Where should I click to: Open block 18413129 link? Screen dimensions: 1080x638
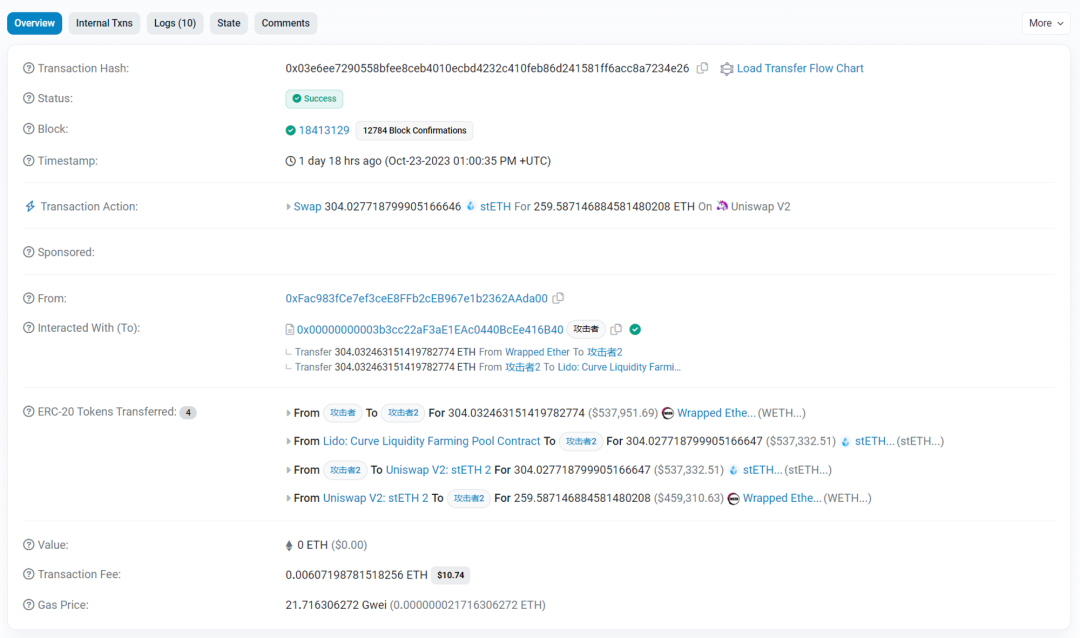324,130
